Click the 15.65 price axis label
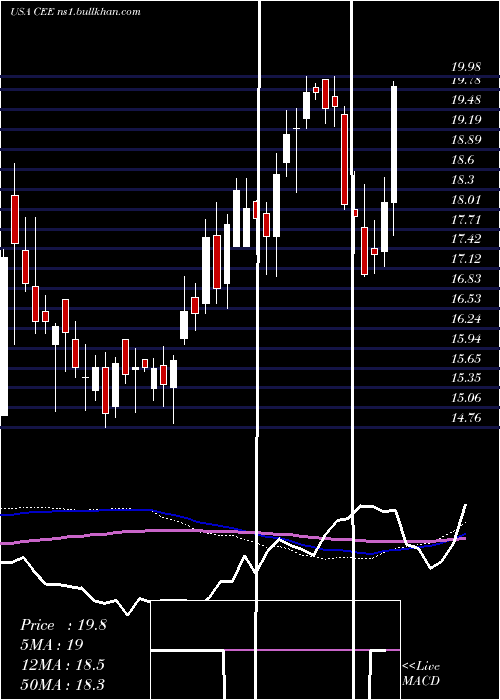 click(x=466, y=359)
